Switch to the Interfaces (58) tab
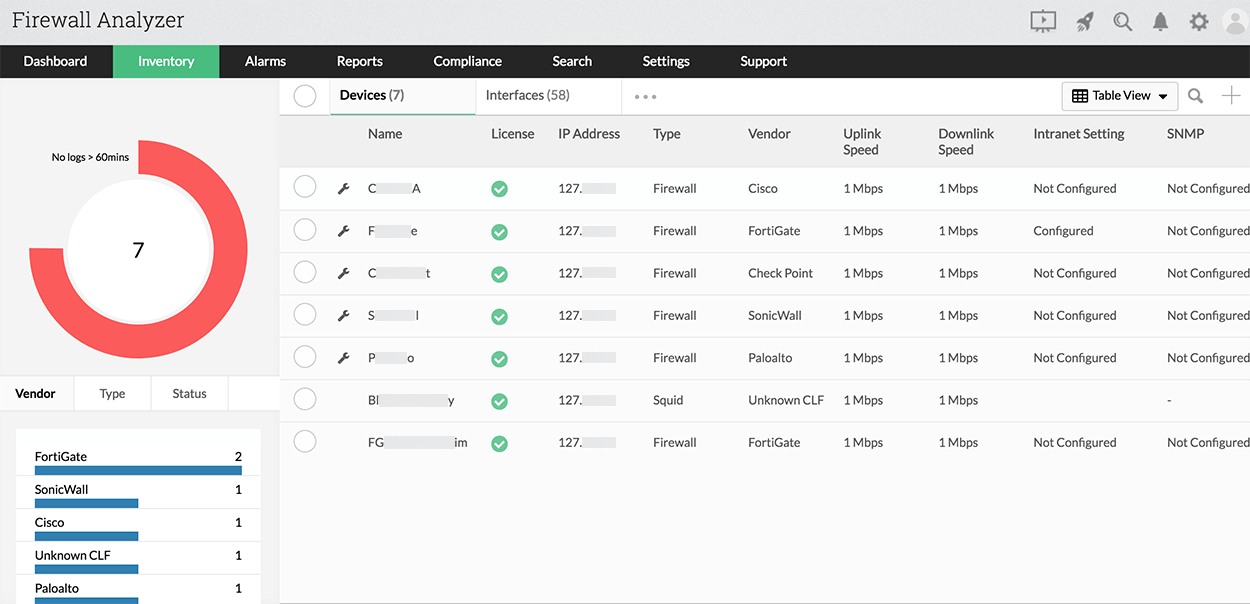 pos(527,94)
